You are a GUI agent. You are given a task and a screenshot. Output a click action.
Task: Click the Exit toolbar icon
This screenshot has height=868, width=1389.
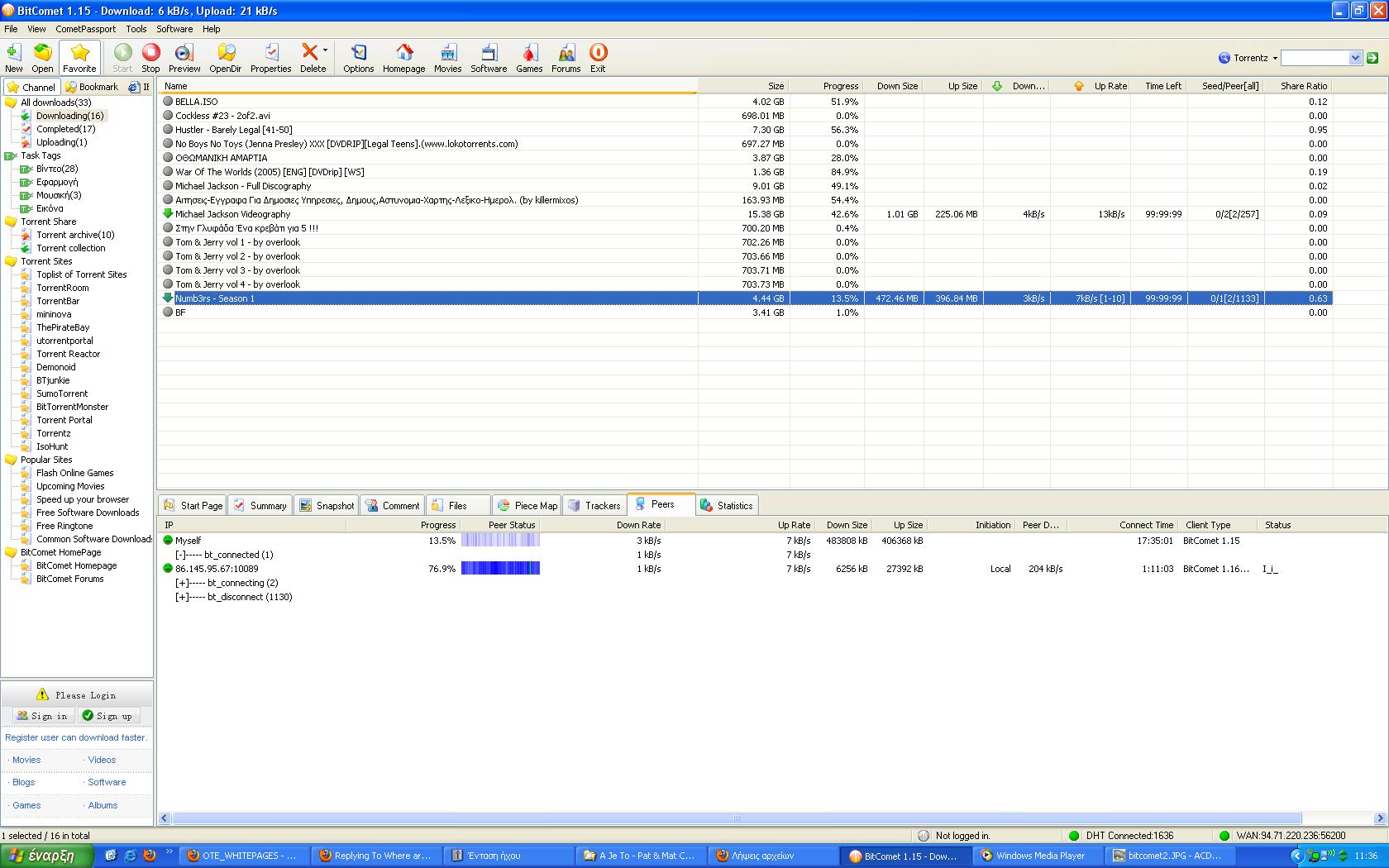(598, 58)
